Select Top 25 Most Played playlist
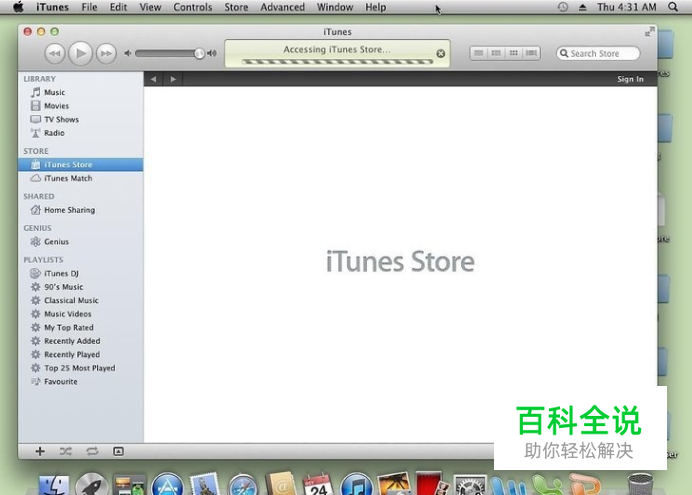This screenshot has width=692, height=495. [80, 368]
